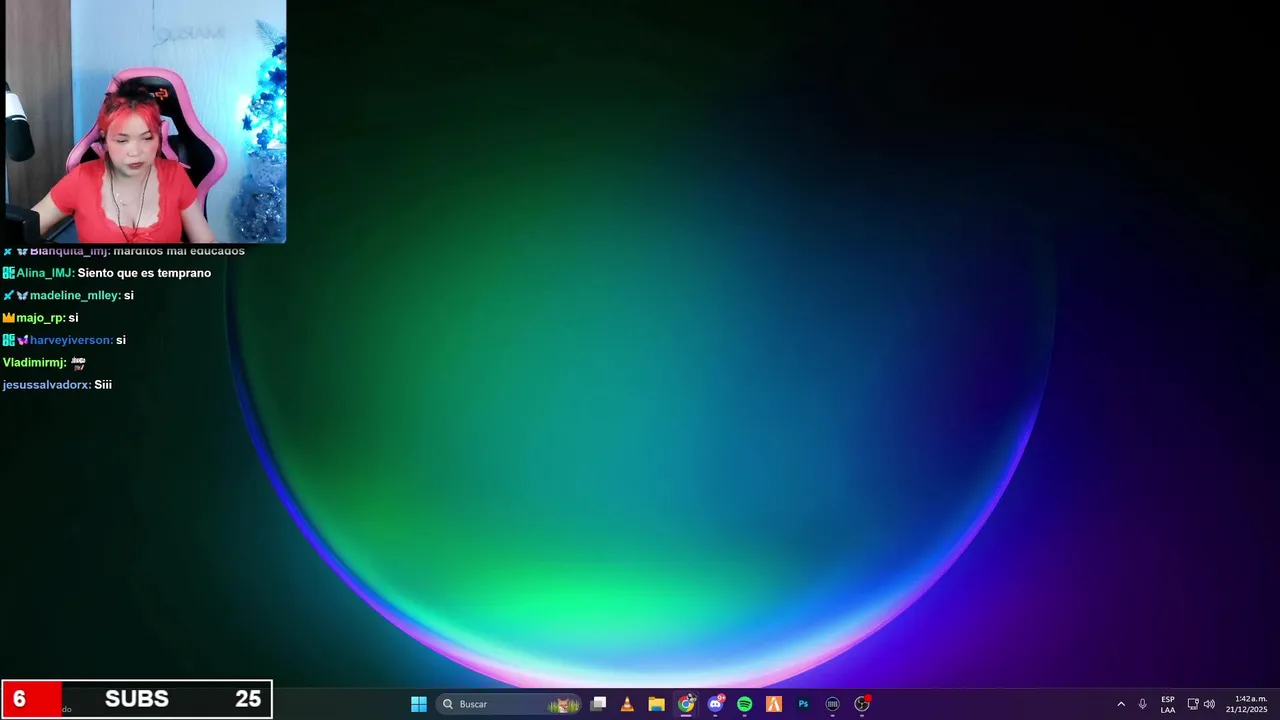Click Alina_IMJ's message 'Siento que es temprano'

click(144, 273)
